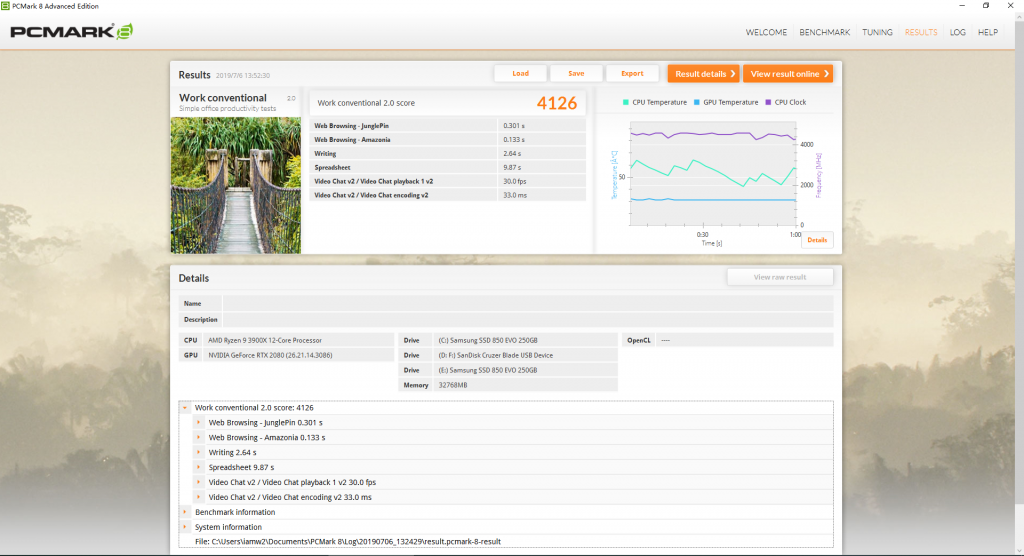Open the Log tab
Image resolution: width=1024 pixels, height=556 pixels.
(x=957, y=32)
